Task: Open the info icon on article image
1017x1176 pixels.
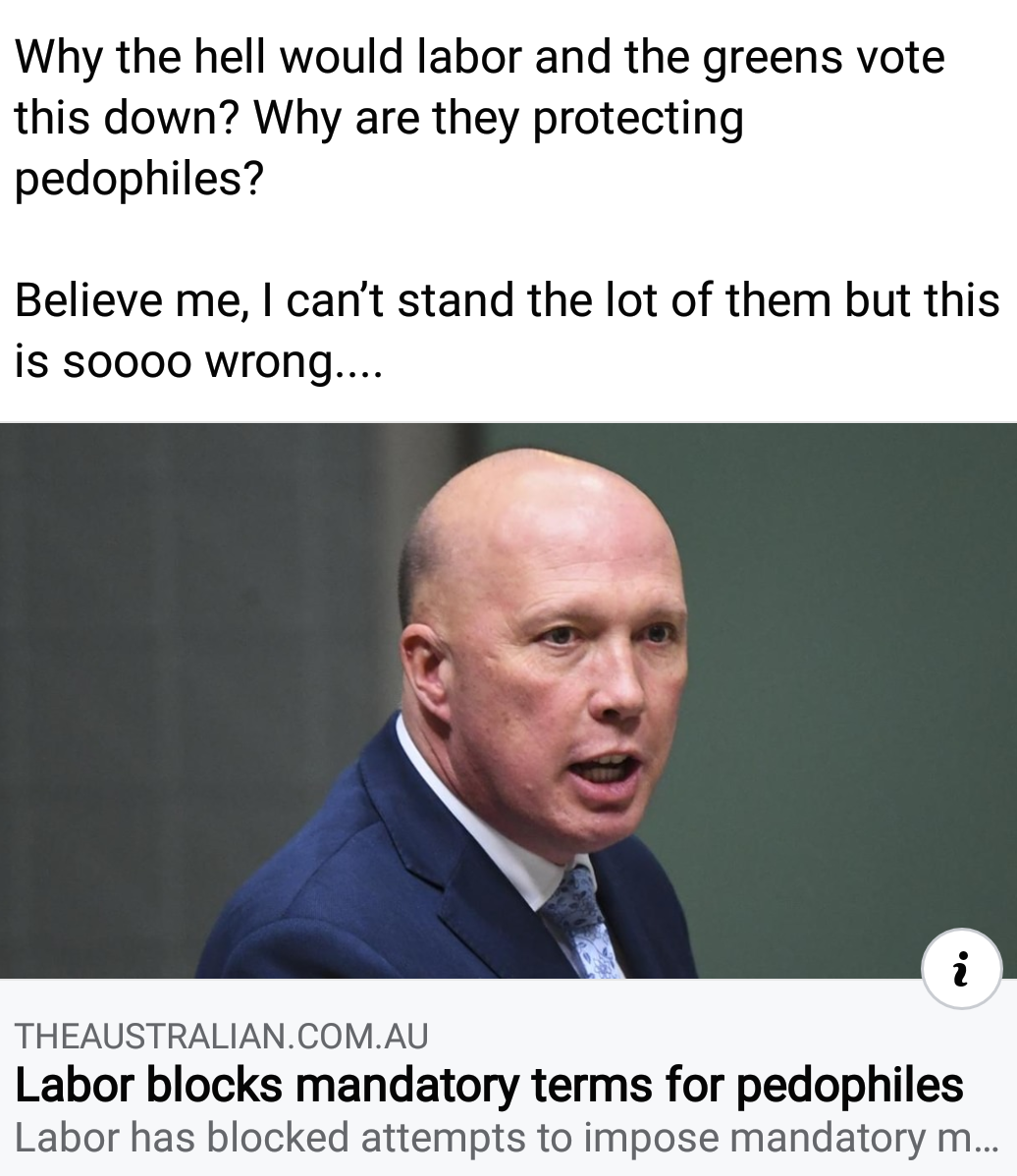Action: (x=961, y=968)
